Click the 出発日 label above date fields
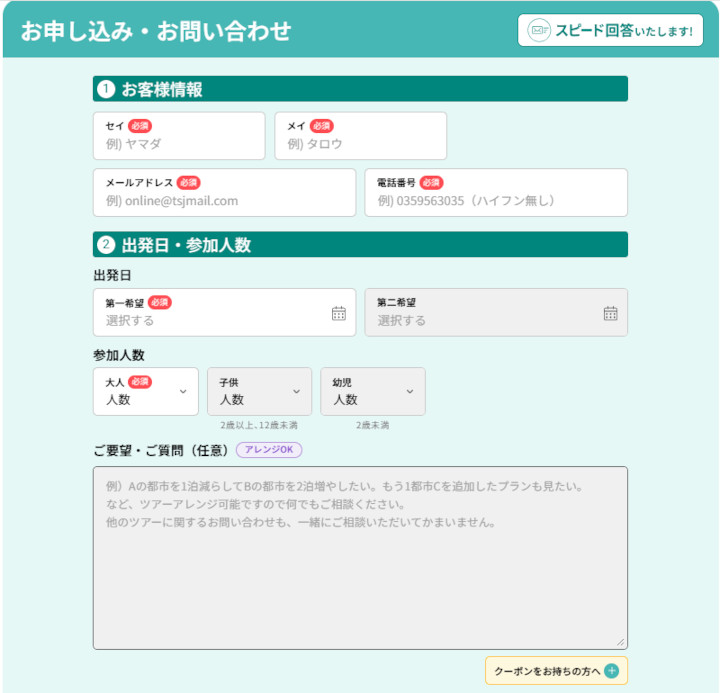 [112, 275]
